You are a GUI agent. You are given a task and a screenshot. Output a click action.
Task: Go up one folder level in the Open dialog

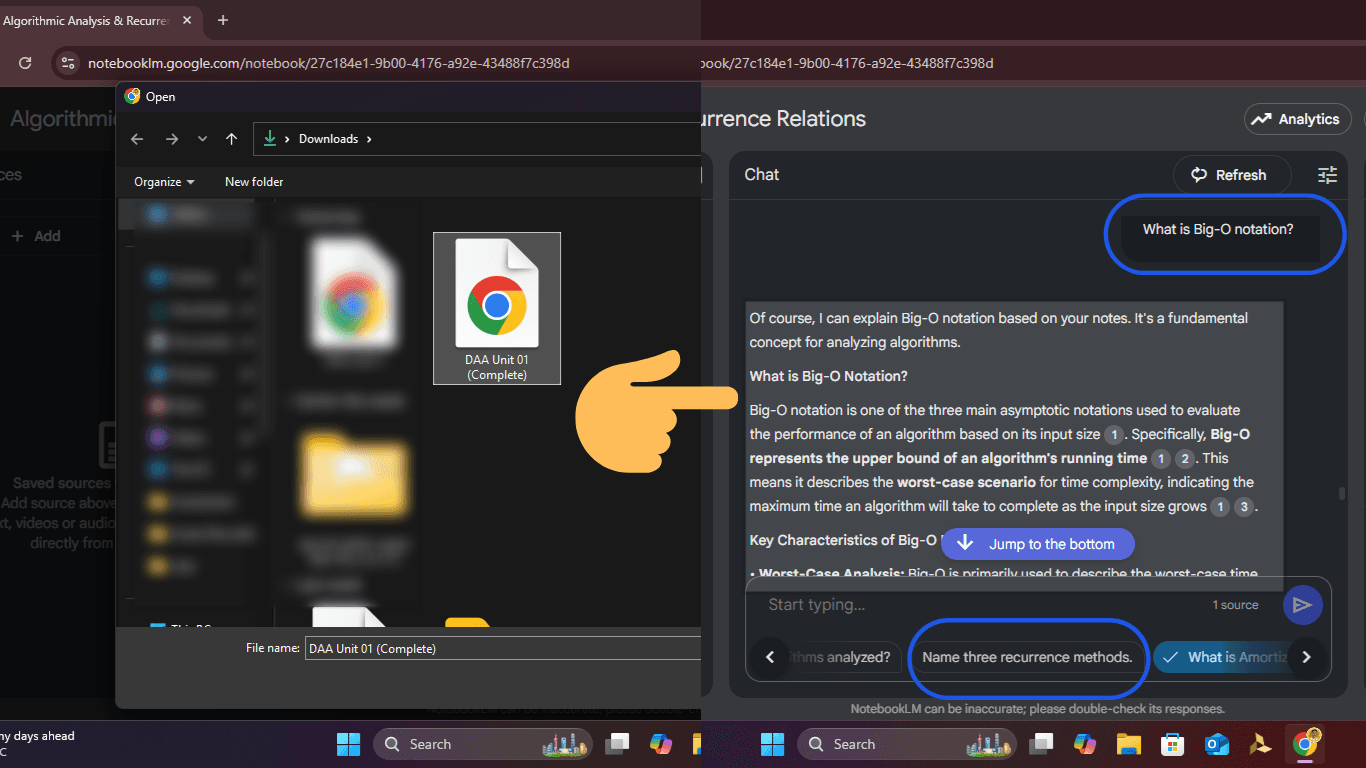point(231,139)
